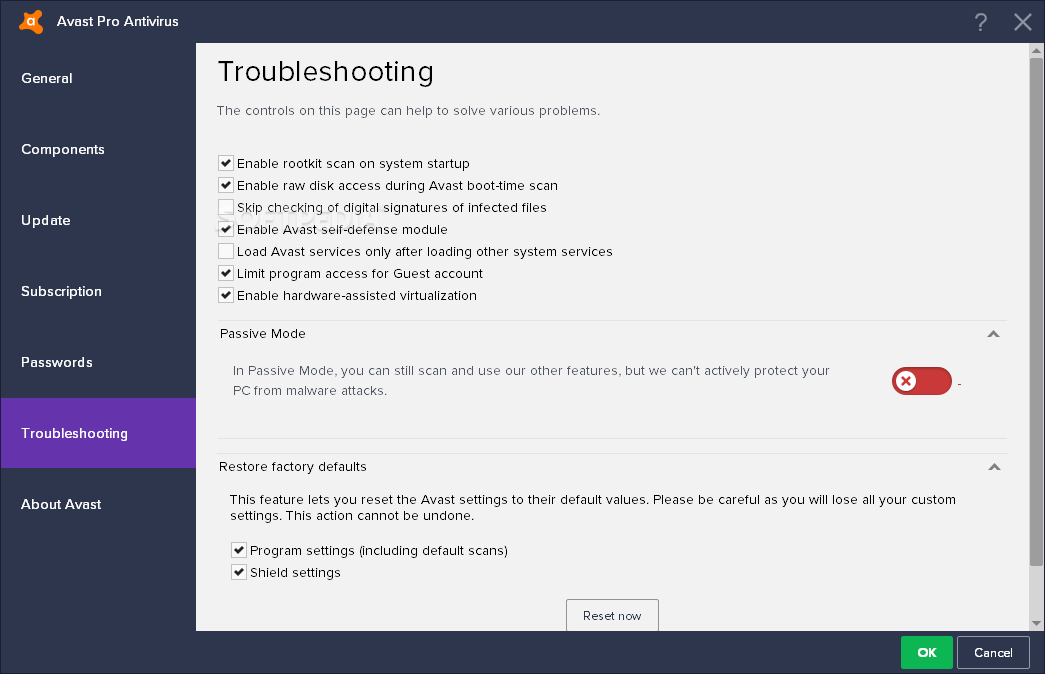This screenshot has height=674, width=1045.
Task: Close the settings window with the X icon
Action: (1022, 22)
